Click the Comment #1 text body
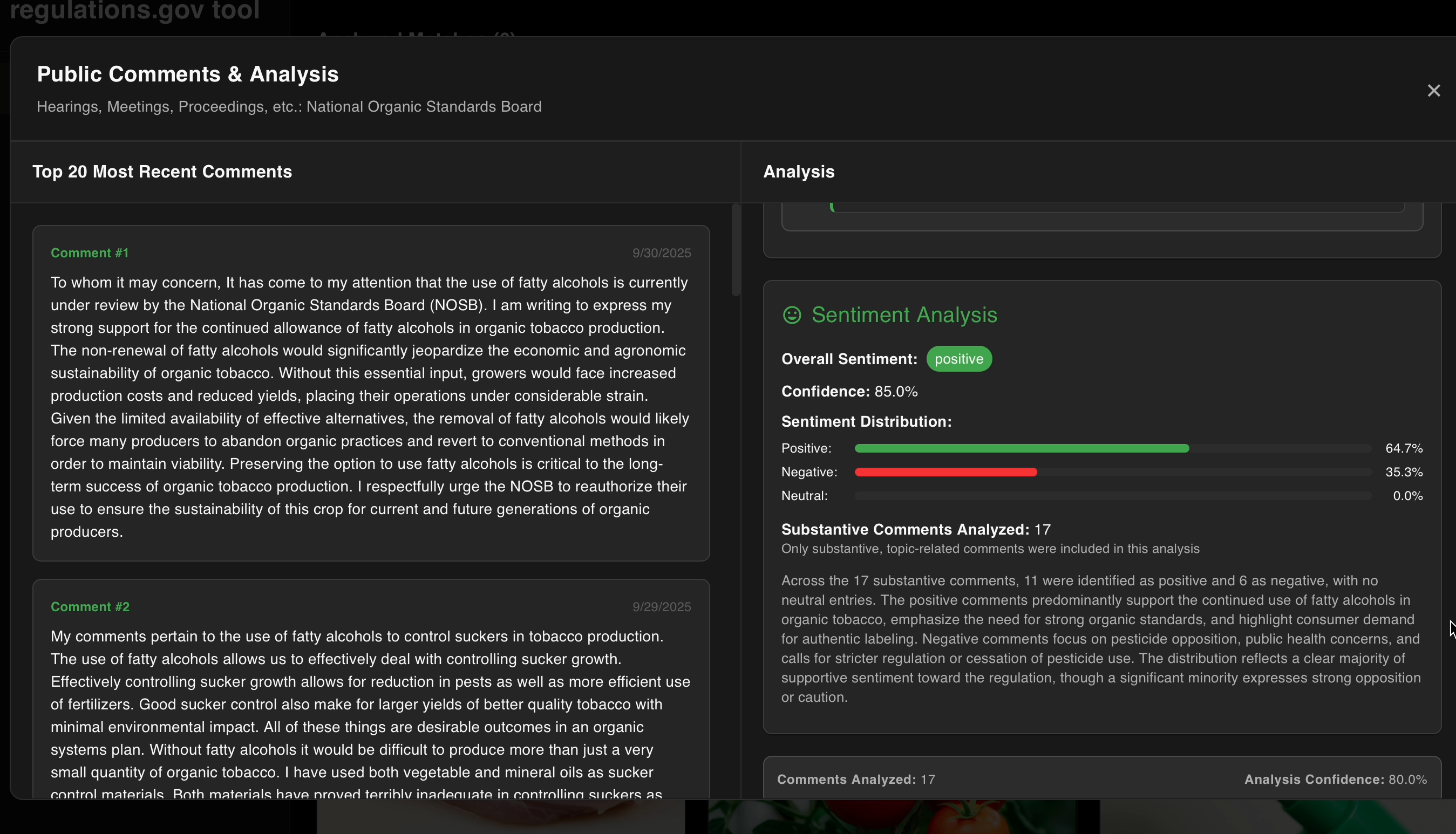 (370, 407)
